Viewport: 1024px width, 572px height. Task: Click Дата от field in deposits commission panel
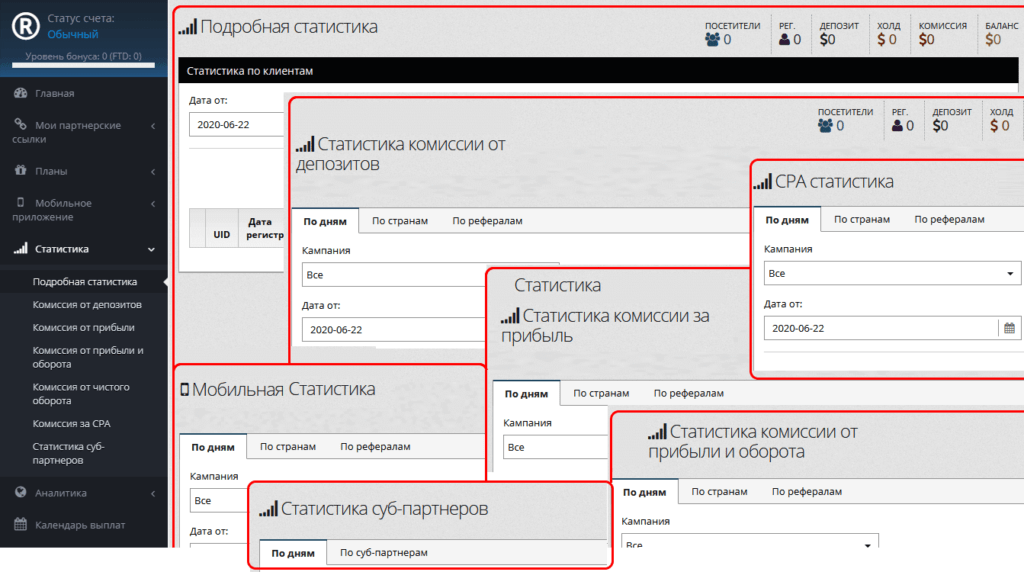point(394,329)
